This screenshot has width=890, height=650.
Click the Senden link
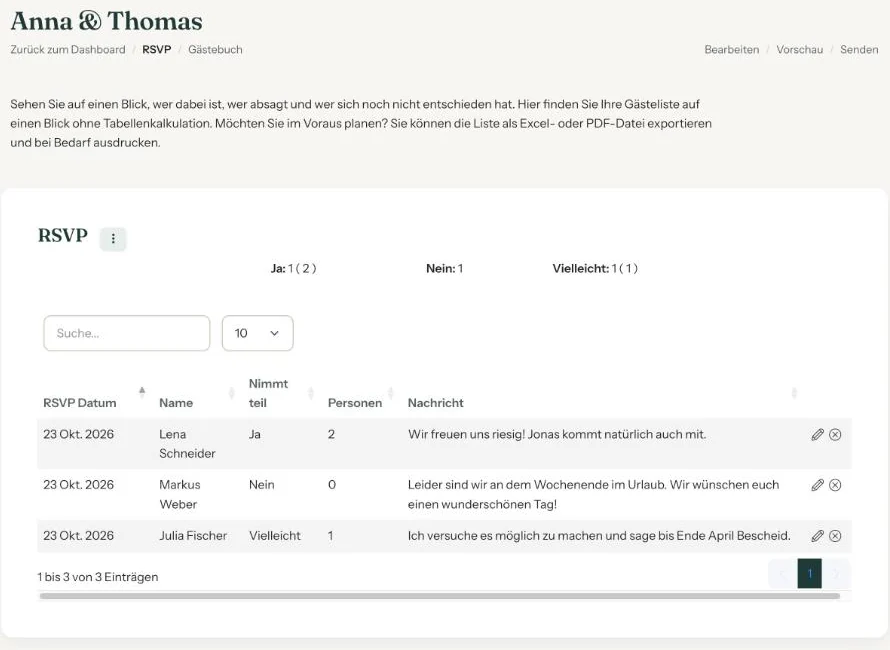pos(859,49)
